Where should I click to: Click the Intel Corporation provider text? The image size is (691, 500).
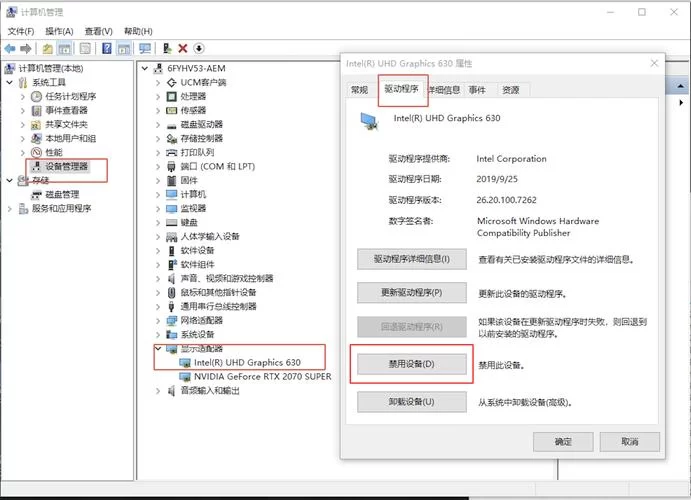pyautogui.click(x=511, y=159)
